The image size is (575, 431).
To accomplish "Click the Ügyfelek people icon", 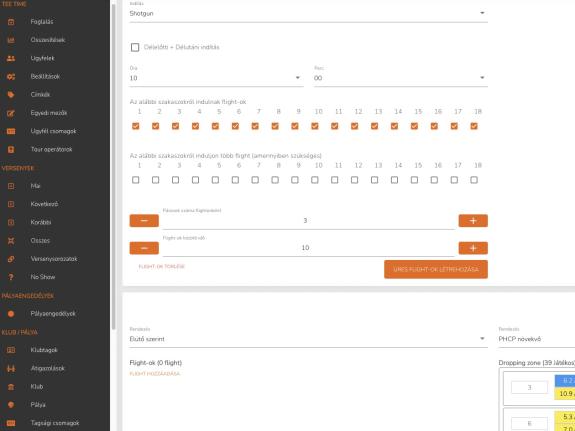I will pyautogui.click(x=11, y=58).
